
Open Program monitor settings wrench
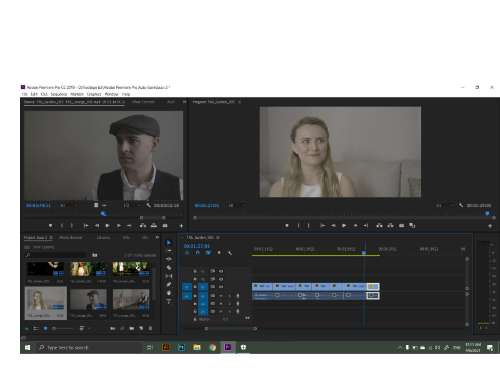click(461, 205)
